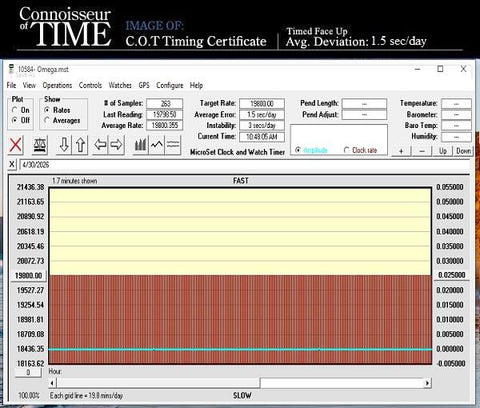Click 'Each grid line = 19.8 mins/day' text
480x408 pixels.
(86, 396)
